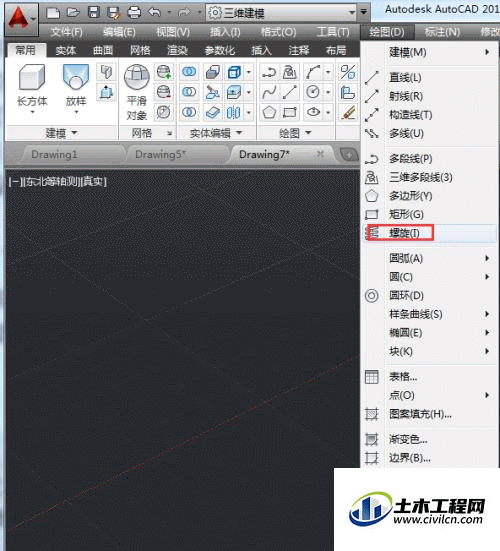Switch to the Drawing5* document tab
Screen dimensions: 500x551
click(x=176, y=155)
